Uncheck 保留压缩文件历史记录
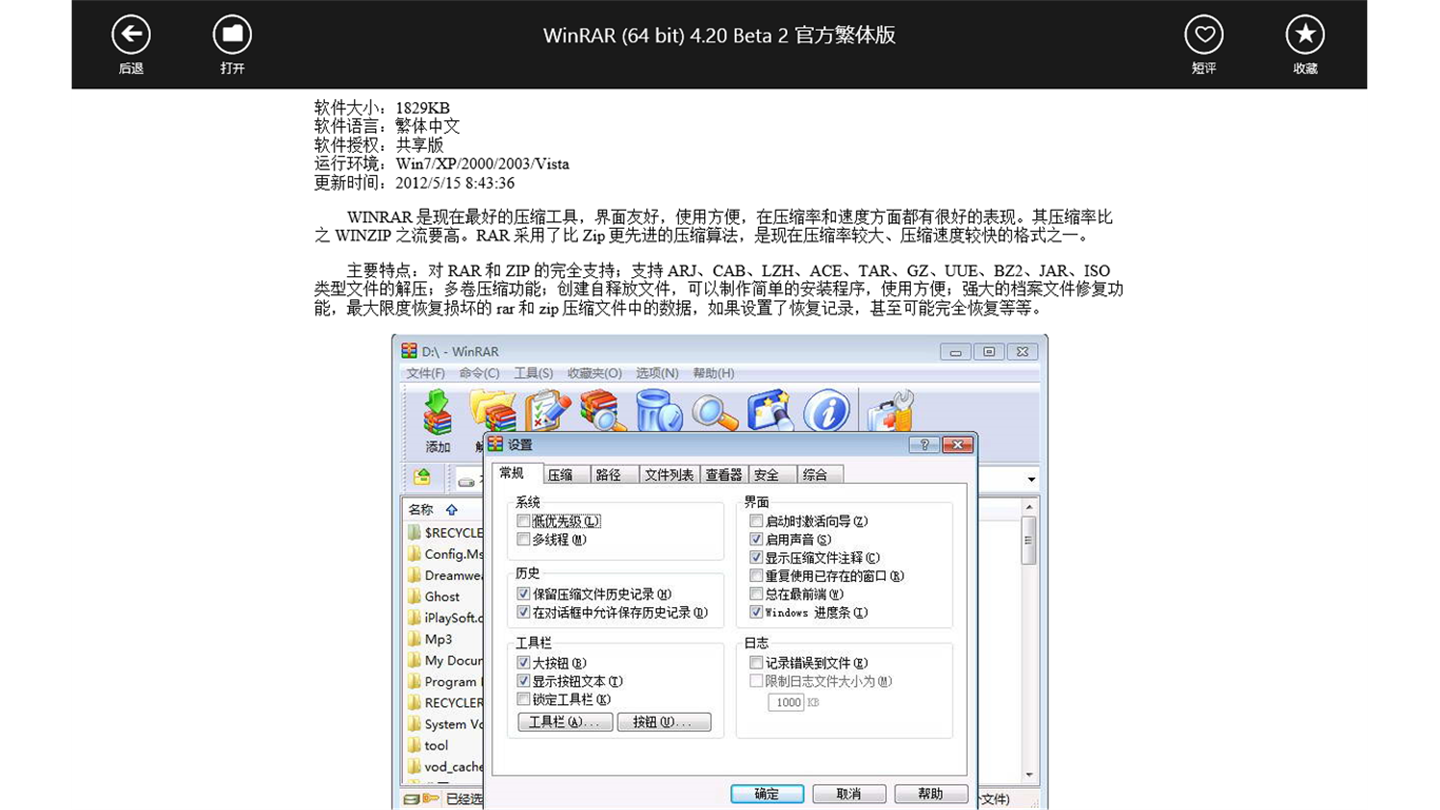The image size is (1440, 810). [523, 594]
